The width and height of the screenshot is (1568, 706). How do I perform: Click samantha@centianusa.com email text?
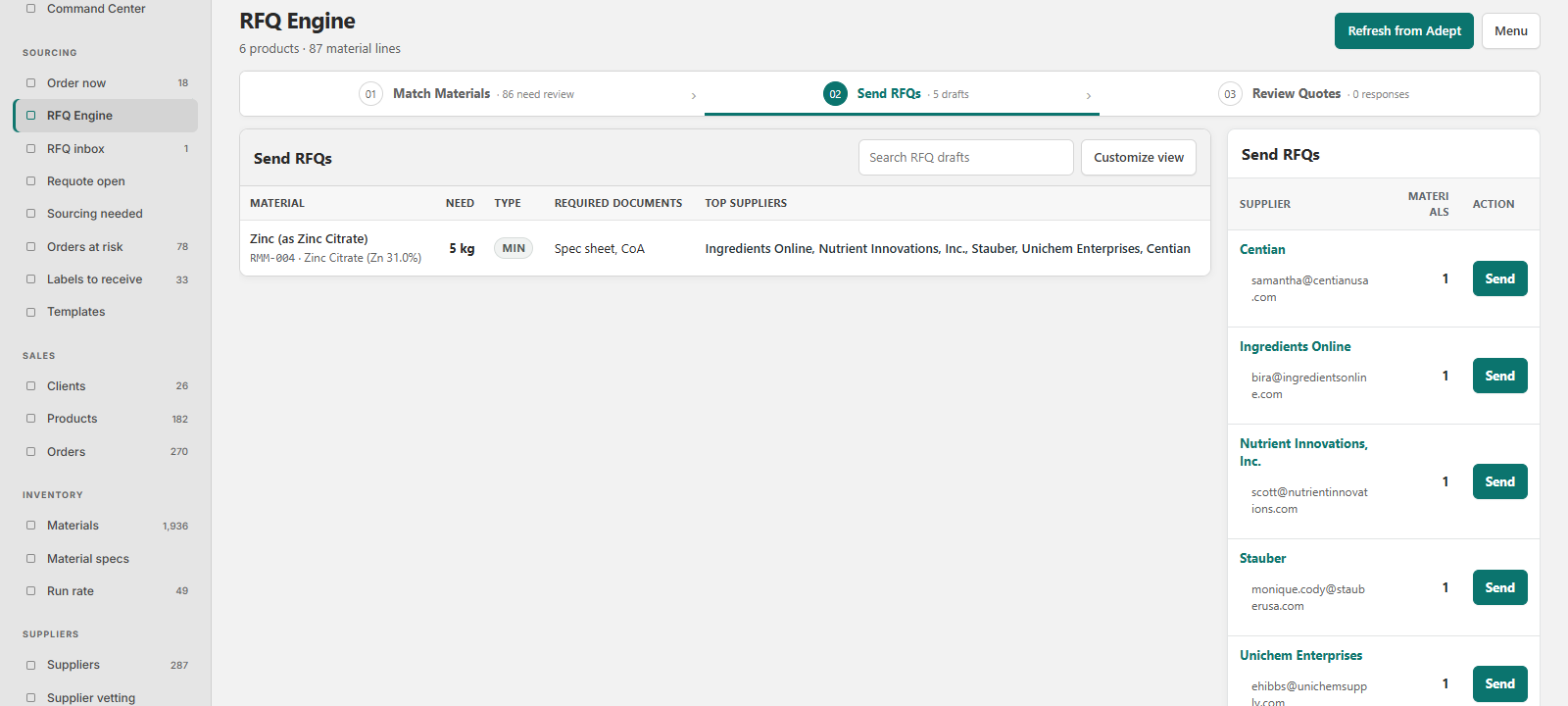(1309, 289)
